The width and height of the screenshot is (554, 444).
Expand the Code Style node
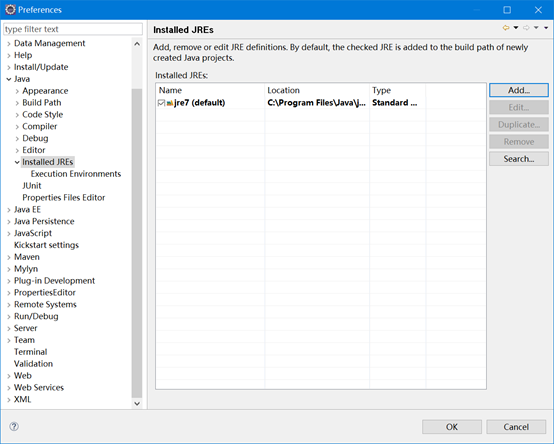pyautogui.click(x=17, y=115)
